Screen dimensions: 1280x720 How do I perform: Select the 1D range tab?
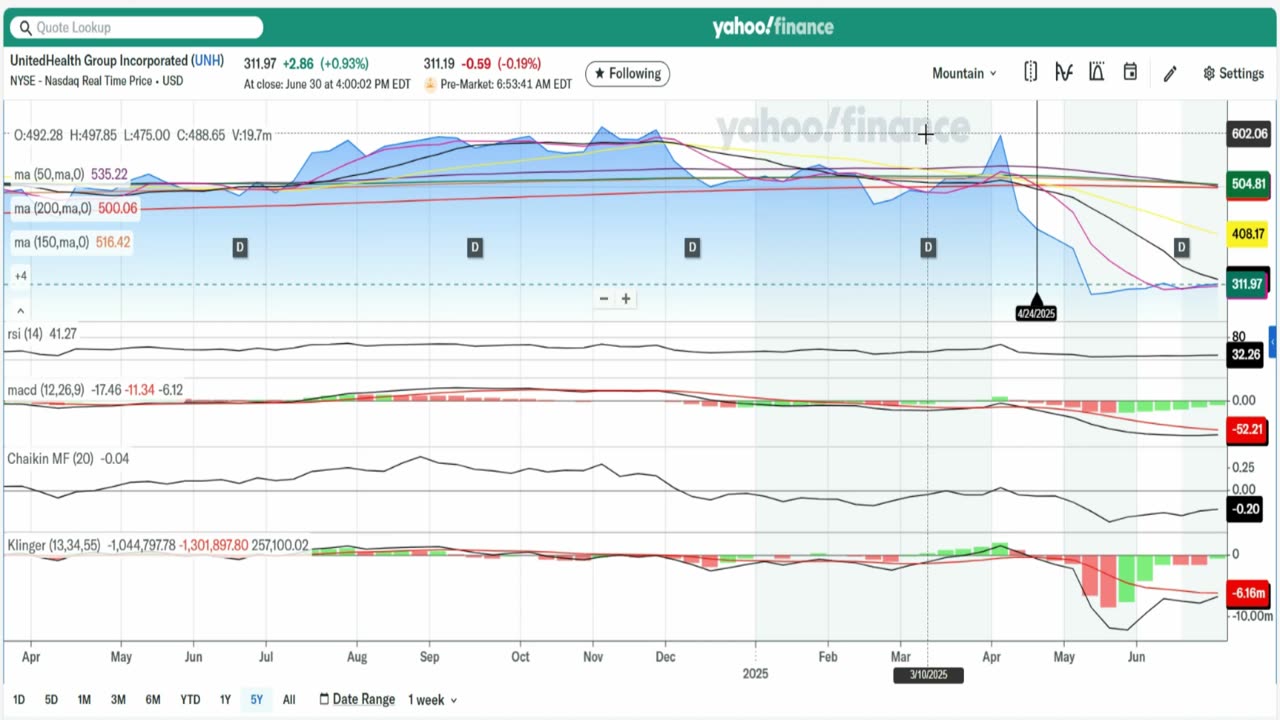coord(19,700)
